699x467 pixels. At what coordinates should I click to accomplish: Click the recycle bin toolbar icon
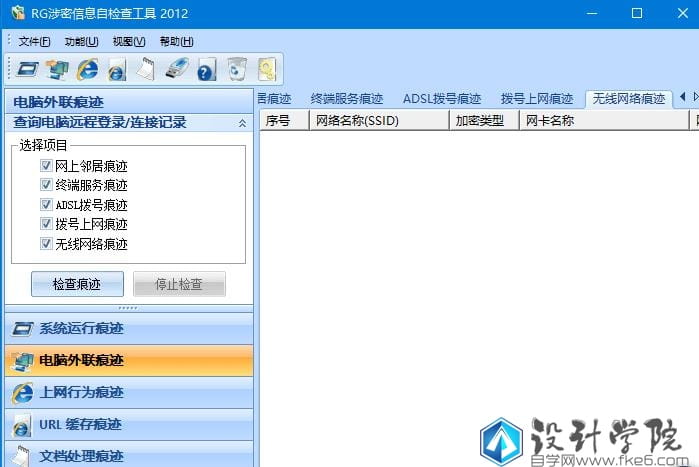click(x=237, y=69)
